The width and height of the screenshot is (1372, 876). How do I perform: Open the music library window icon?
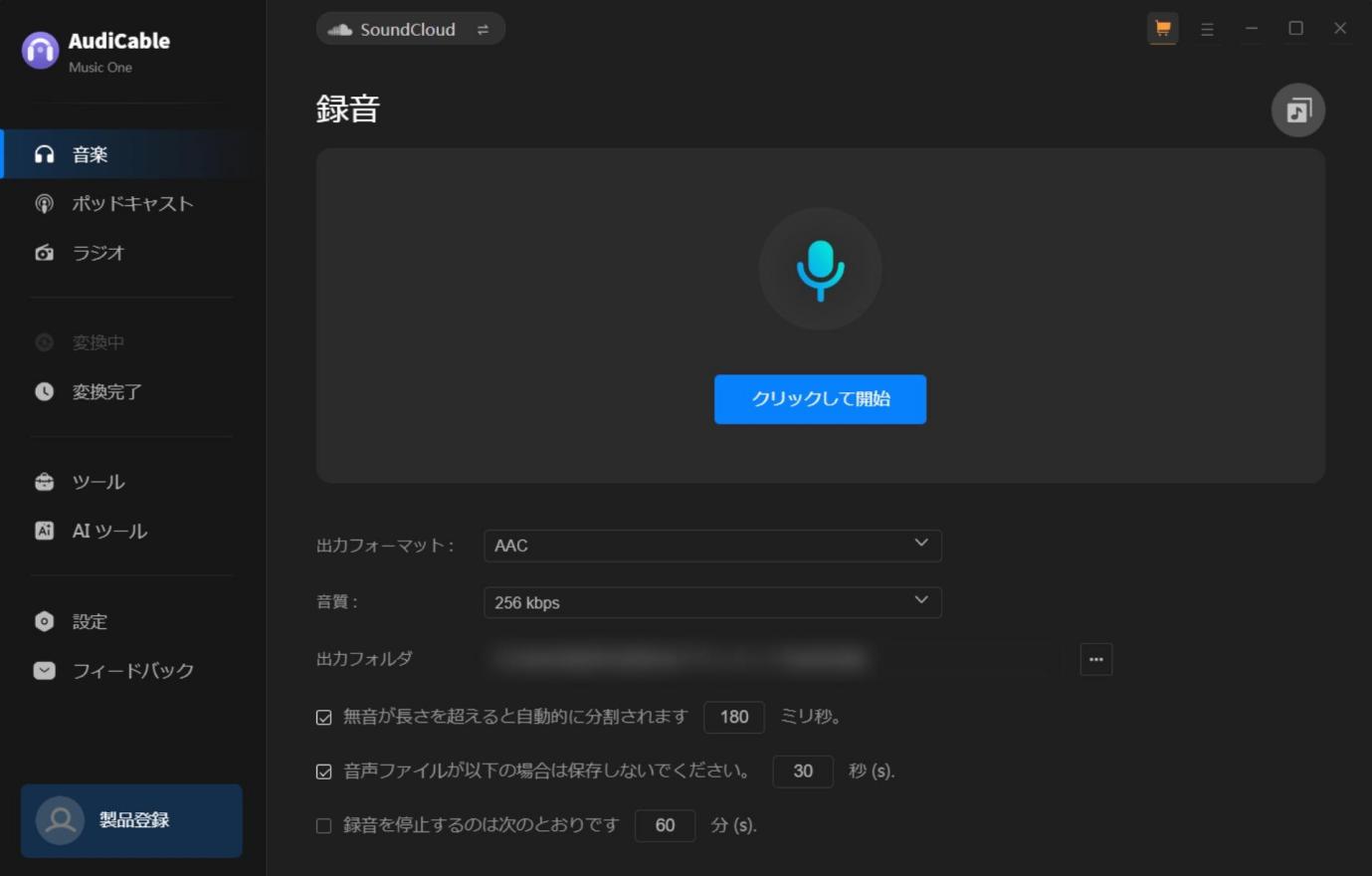tap(1298, 109)
